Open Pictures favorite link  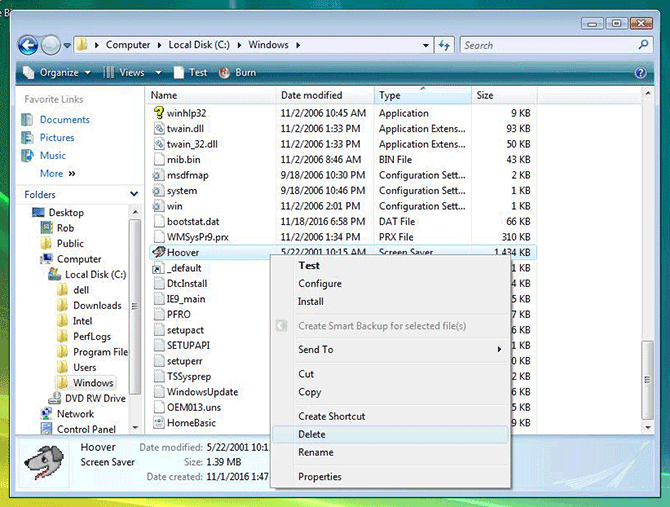(57, 138)
